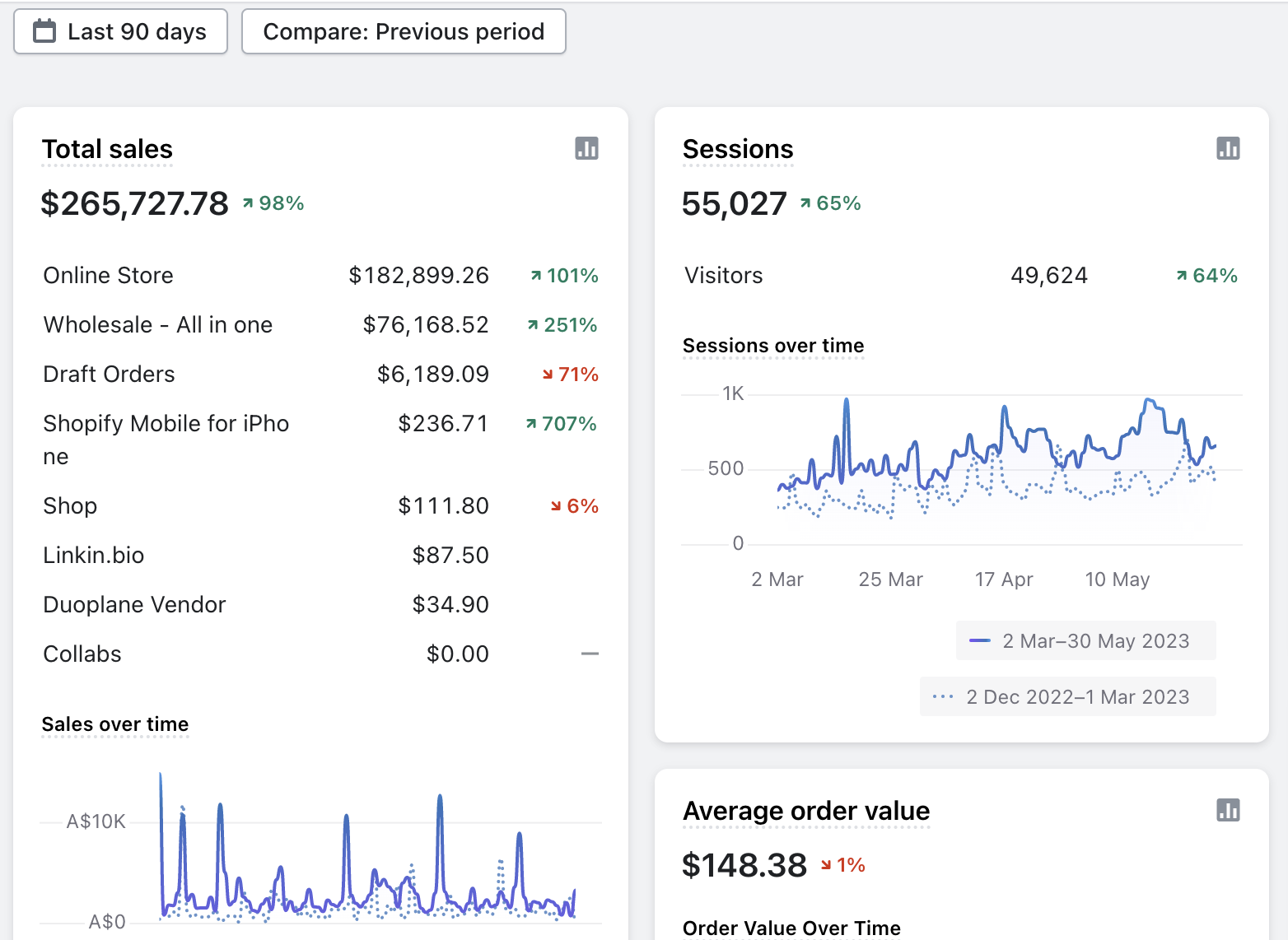1288x940 pixels.
Task: Click the 1% average order decrease indicator
Action: [x=842, y=865]
